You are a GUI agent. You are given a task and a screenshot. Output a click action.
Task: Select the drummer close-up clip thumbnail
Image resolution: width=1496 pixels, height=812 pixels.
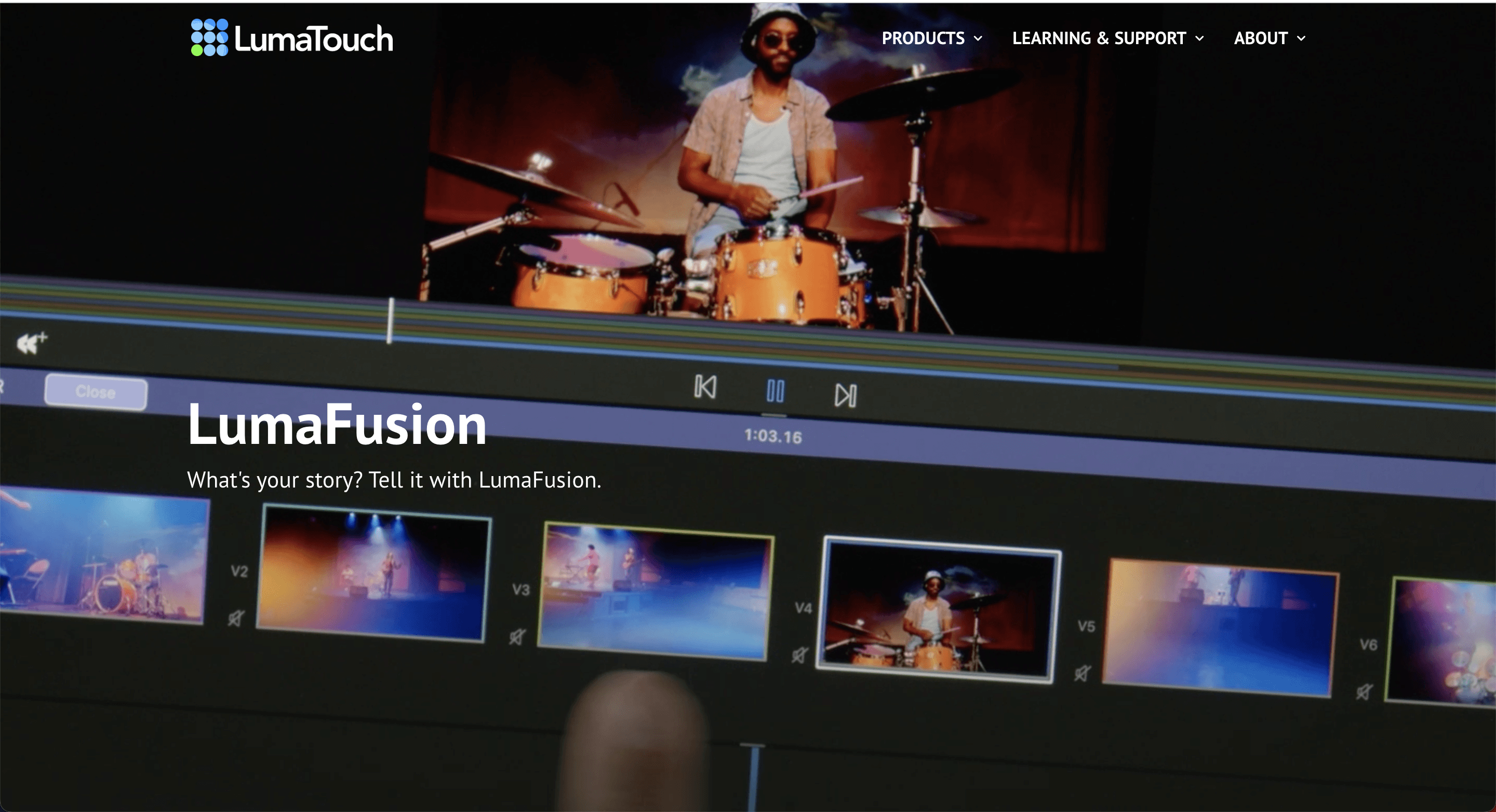pyautogui.click(x=939, y=610)
